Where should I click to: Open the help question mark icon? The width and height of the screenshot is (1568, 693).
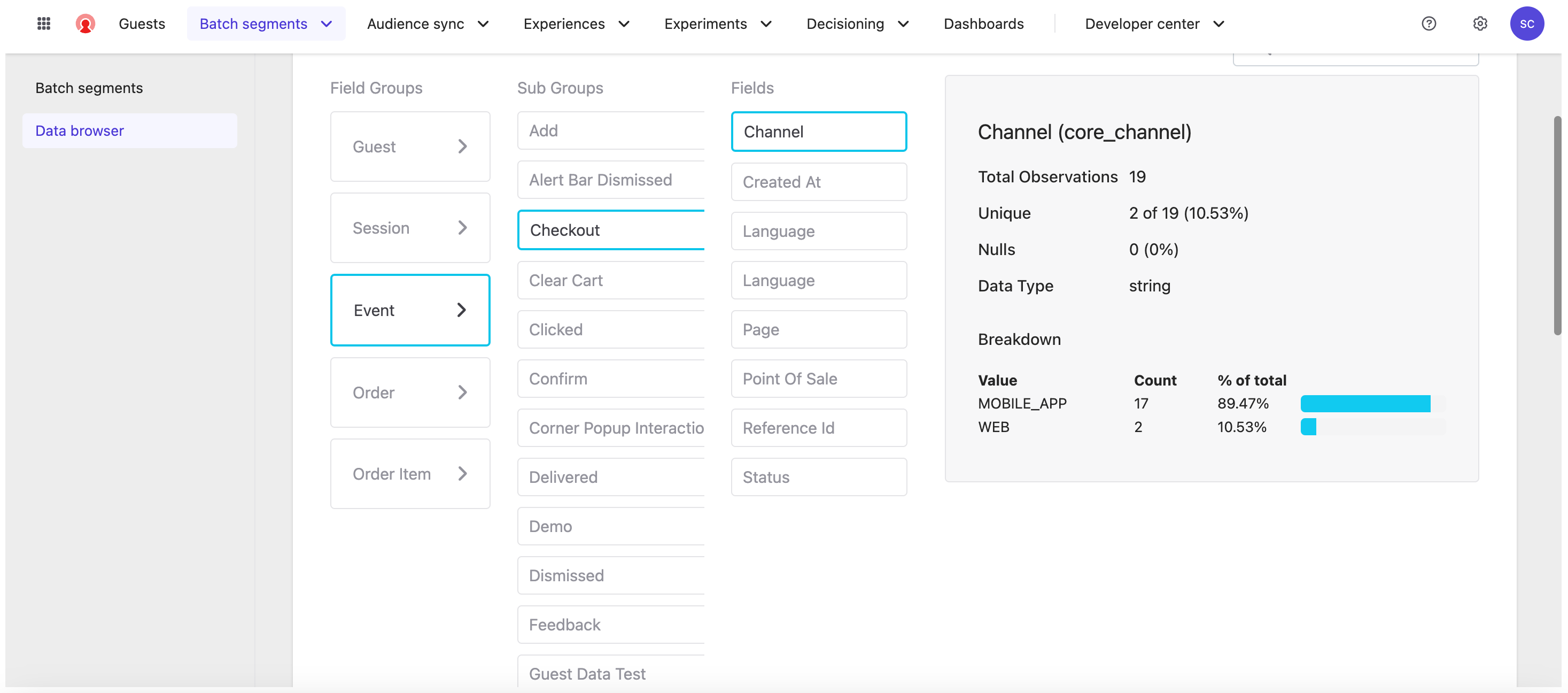point(1428,24)
